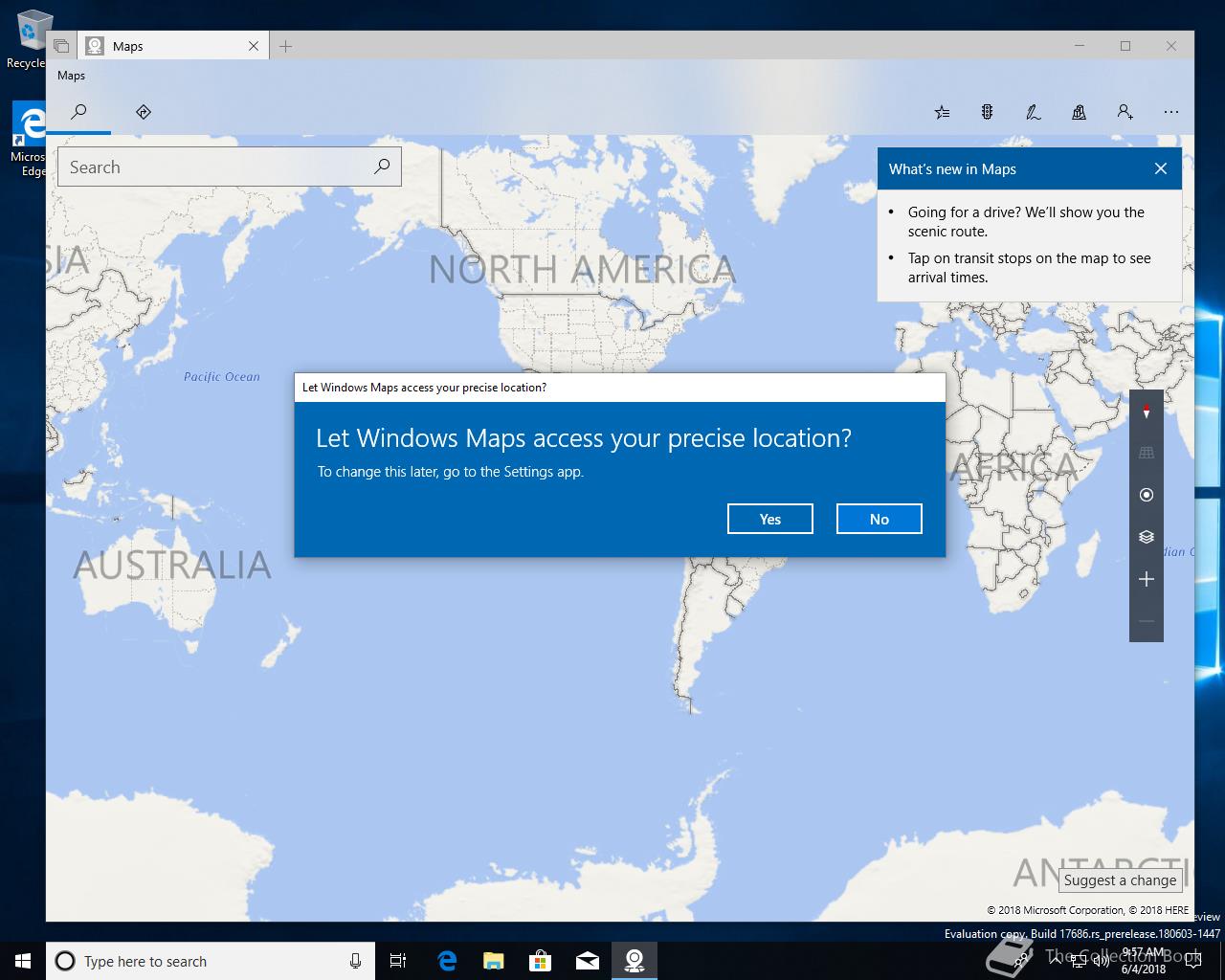Select the Recycle Bin desktop icon
1225x980 pixels.
tap(29, 40)
